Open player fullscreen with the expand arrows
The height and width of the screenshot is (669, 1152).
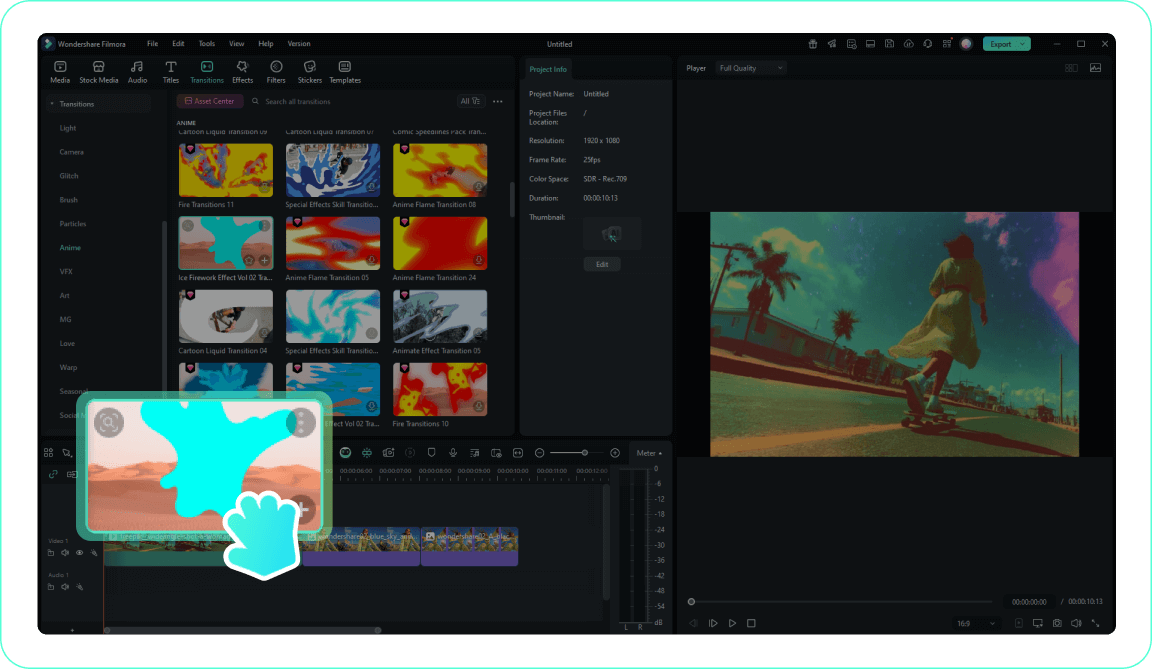tap(1095, 623)
